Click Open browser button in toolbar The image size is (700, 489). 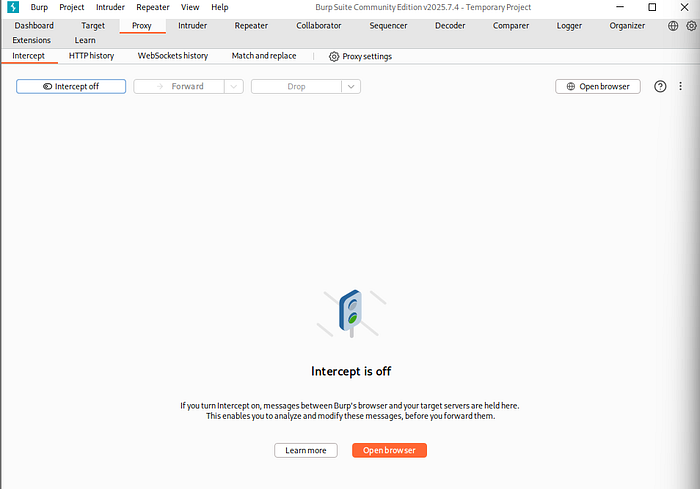coord(598,86)
